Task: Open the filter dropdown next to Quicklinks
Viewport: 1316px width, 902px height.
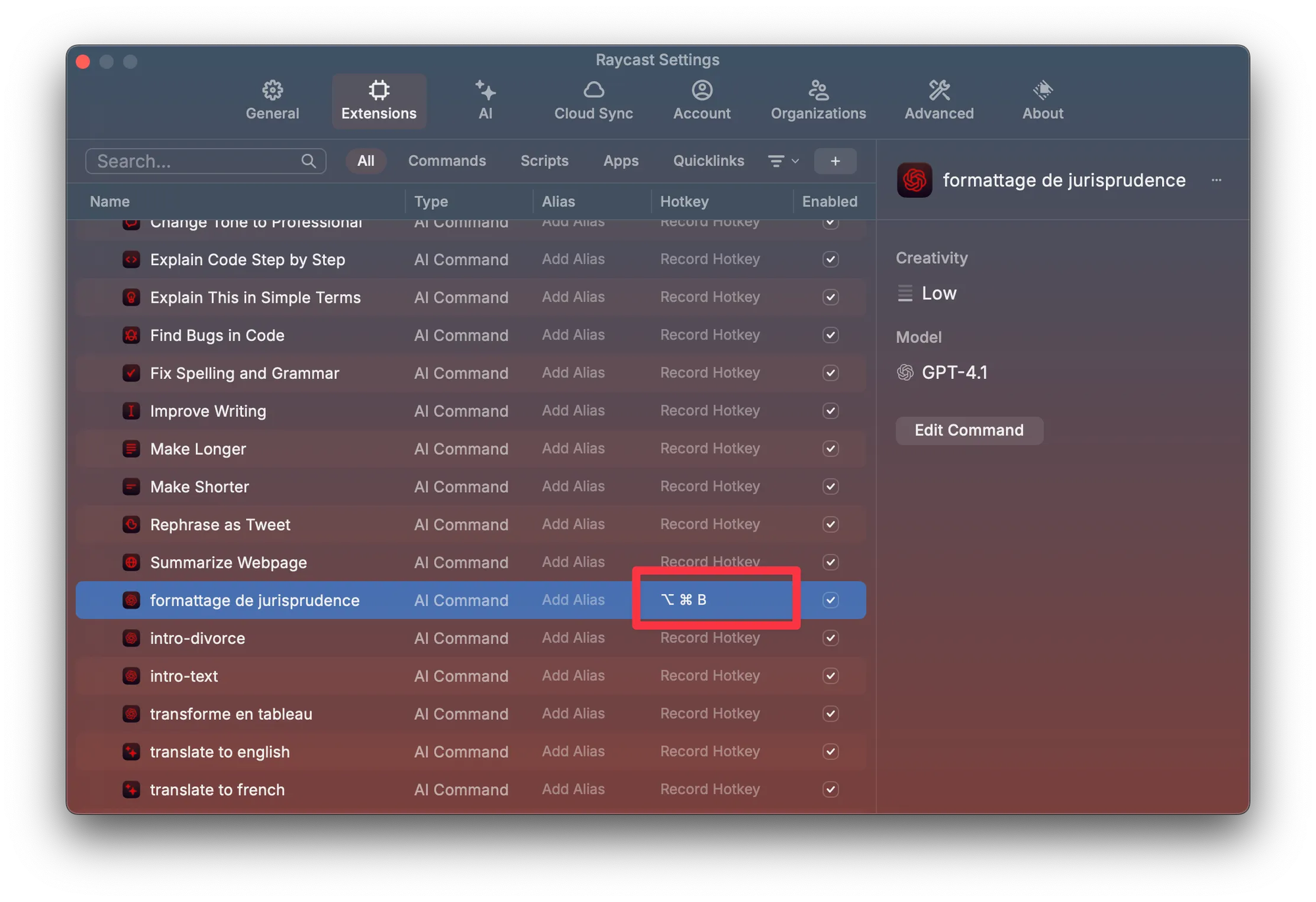Action: 783,161
